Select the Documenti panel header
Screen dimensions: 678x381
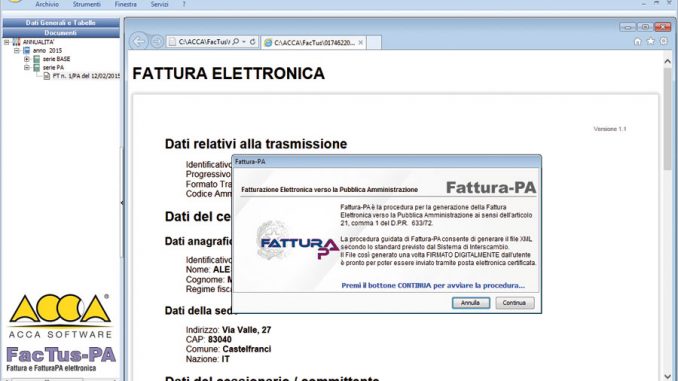[x=61, y=33]
